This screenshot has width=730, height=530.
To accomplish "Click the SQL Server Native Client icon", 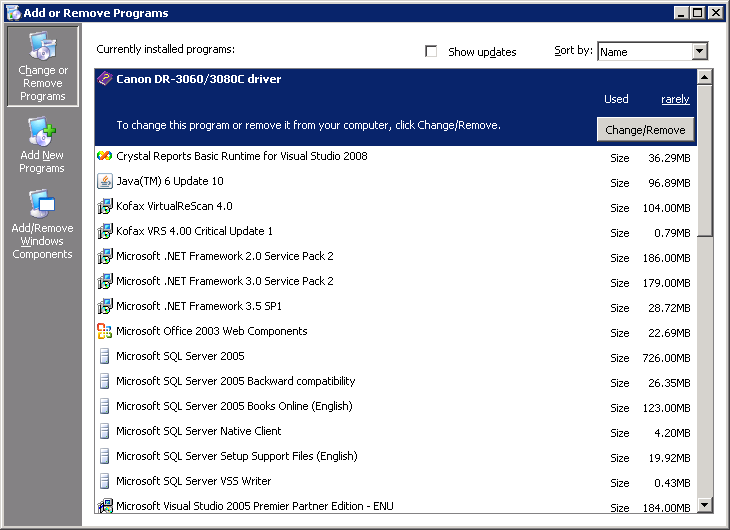I will pos(105,431).
